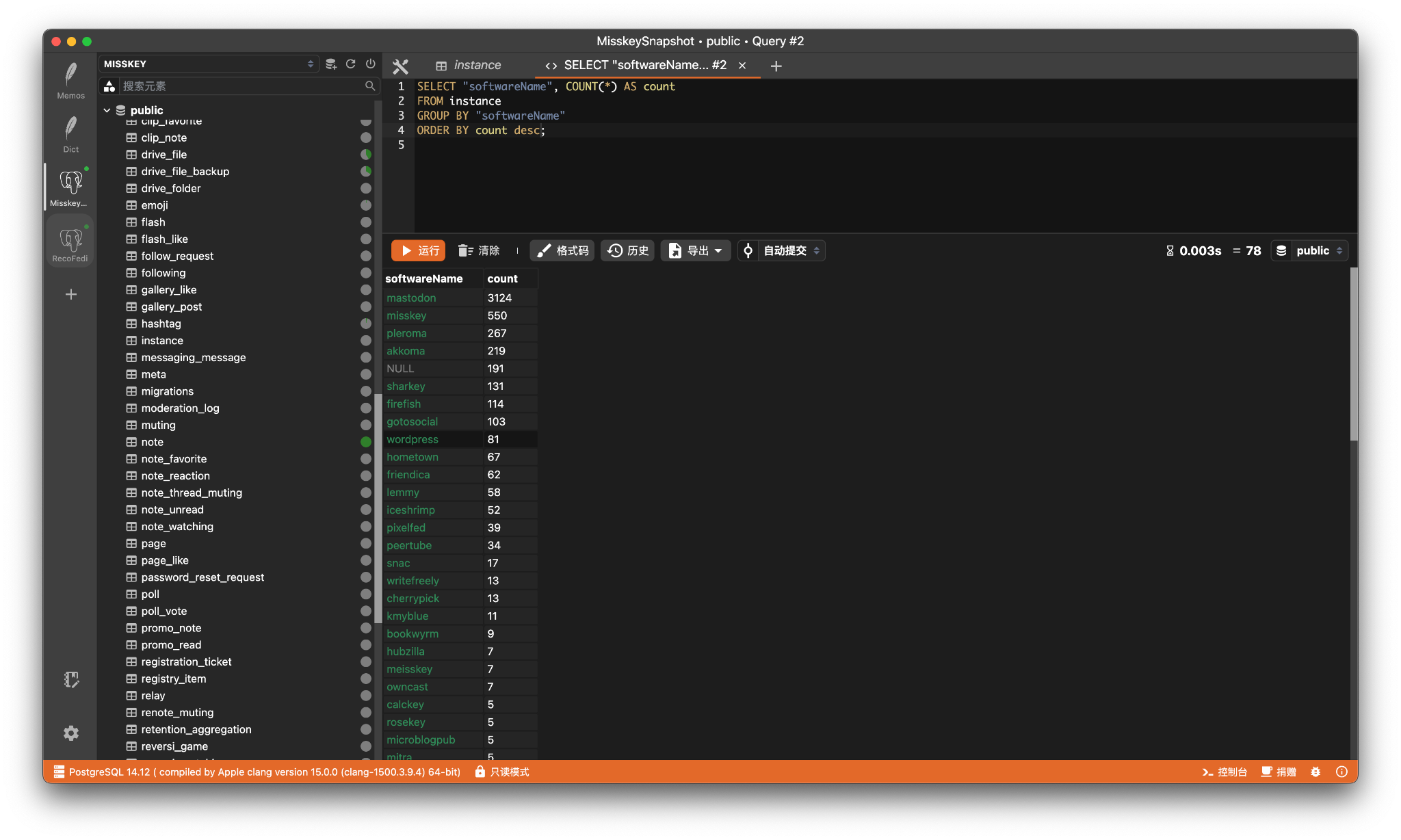Click the status circle beside note table
The height and width of the screenshot is (840, 1401).
pos(366,442)
